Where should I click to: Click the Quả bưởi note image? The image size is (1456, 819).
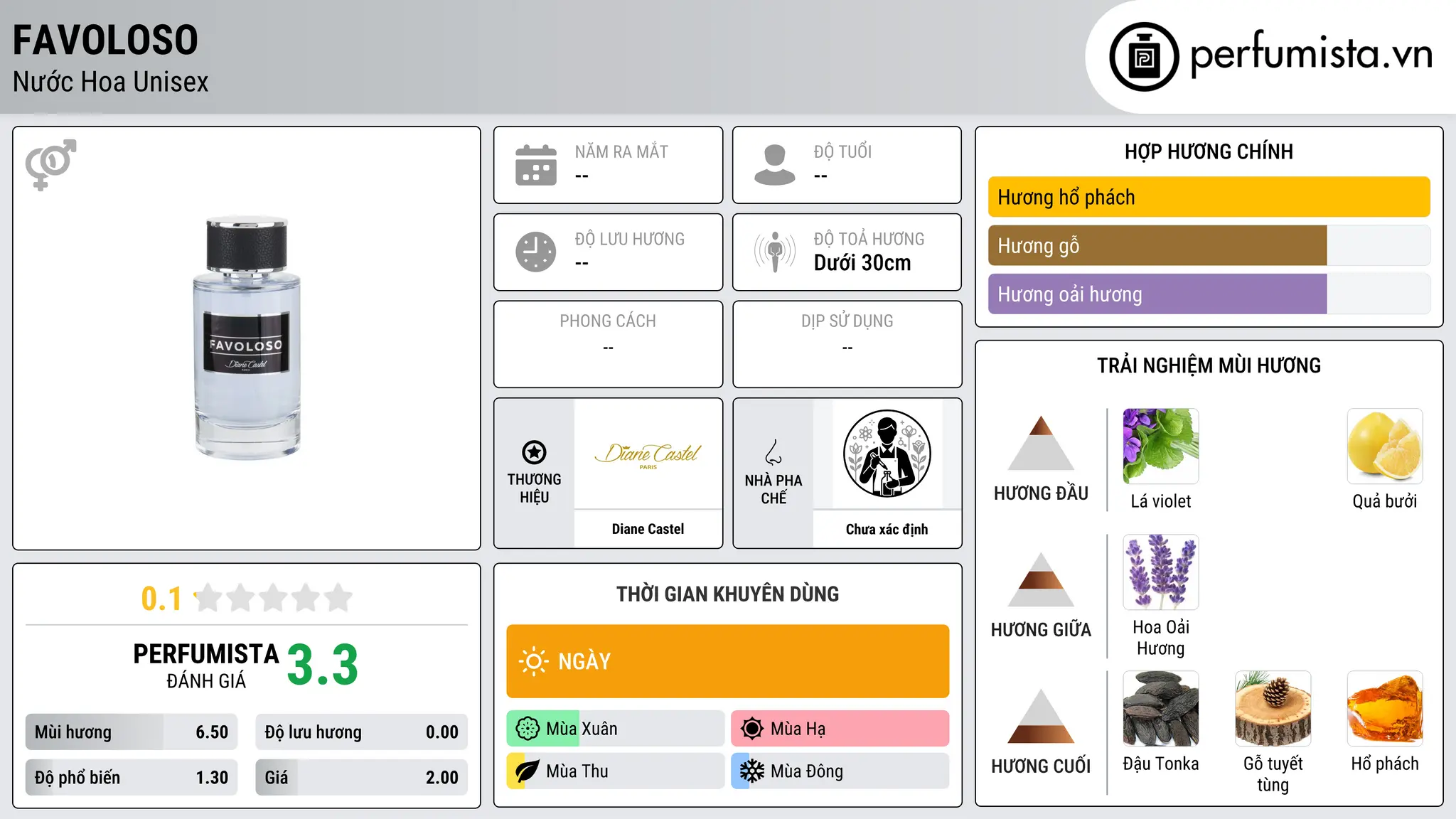click(x=1384, y=446)
